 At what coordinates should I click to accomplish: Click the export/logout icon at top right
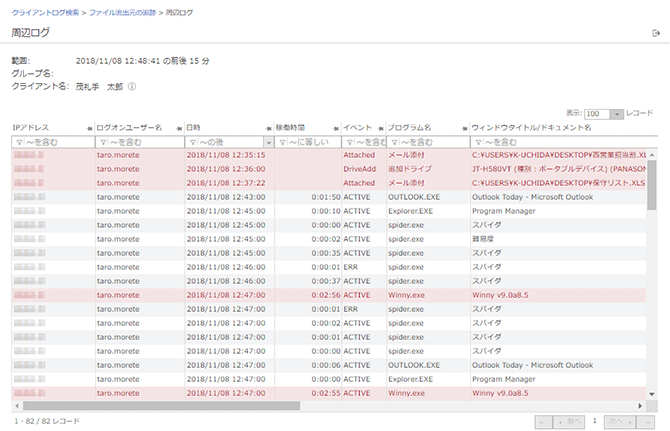(655, 33)
